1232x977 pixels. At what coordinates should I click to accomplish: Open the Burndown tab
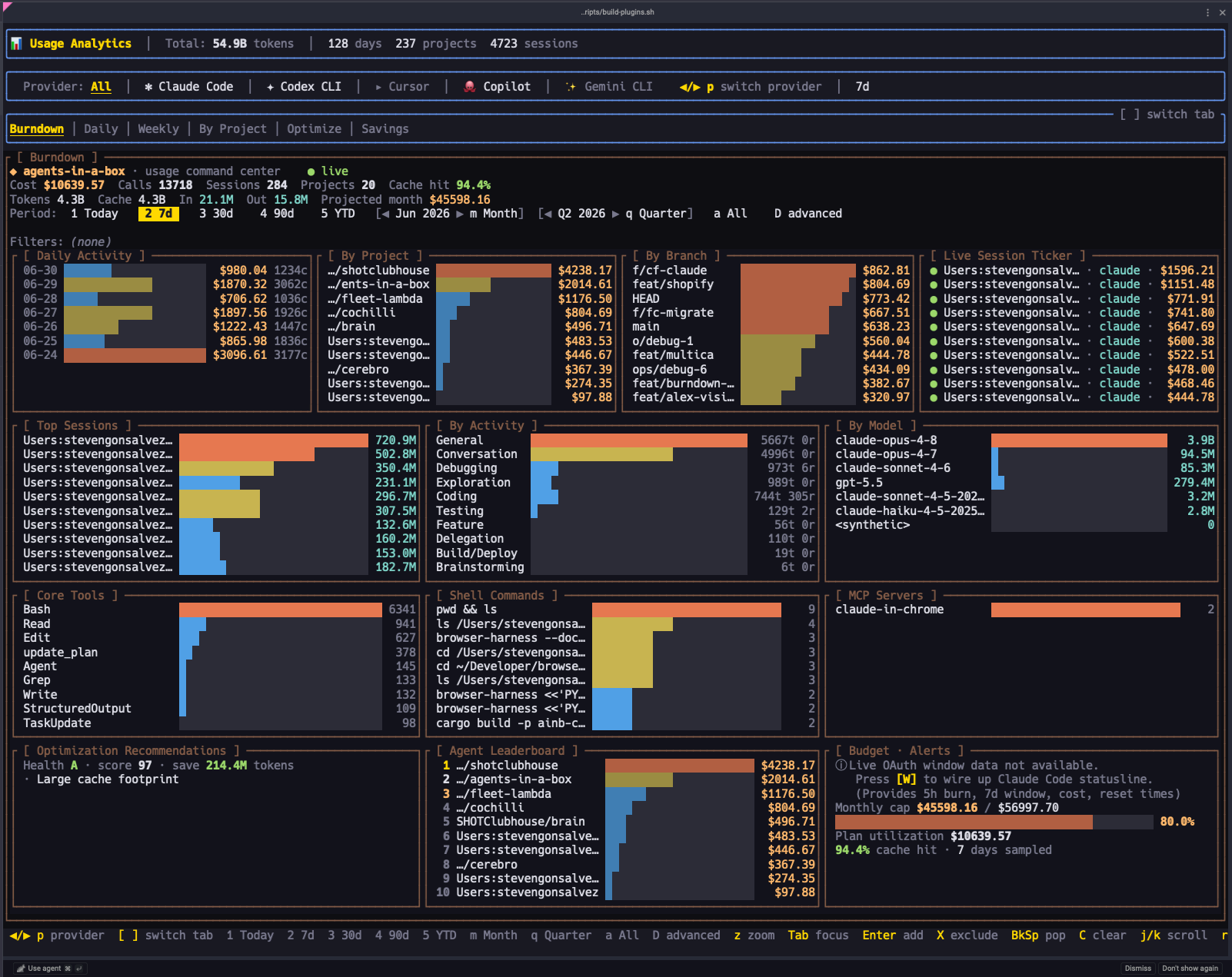[37, 129]
